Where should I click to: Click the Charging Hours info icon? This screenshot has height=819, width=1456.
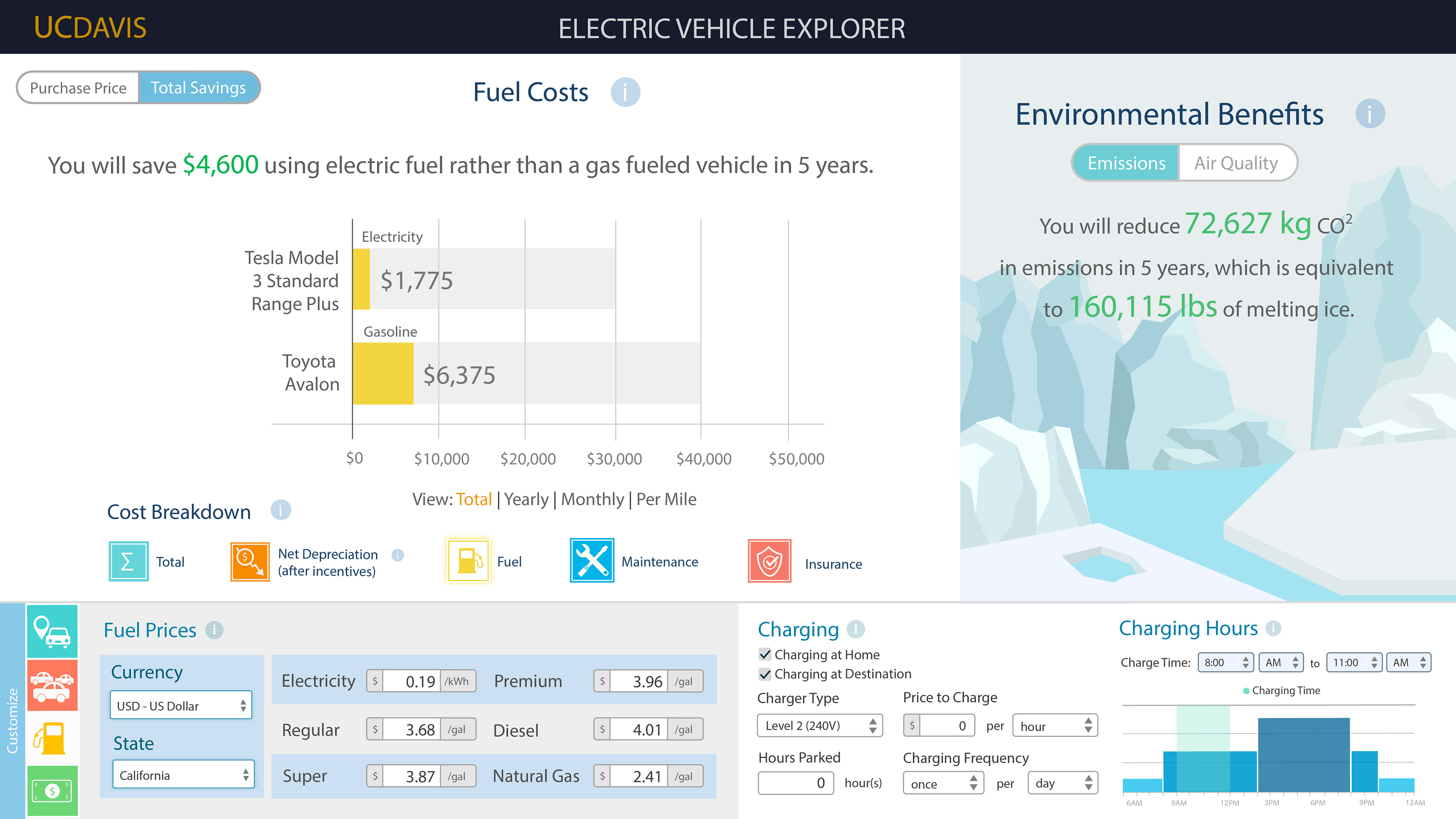click(x=1273, y=628)
